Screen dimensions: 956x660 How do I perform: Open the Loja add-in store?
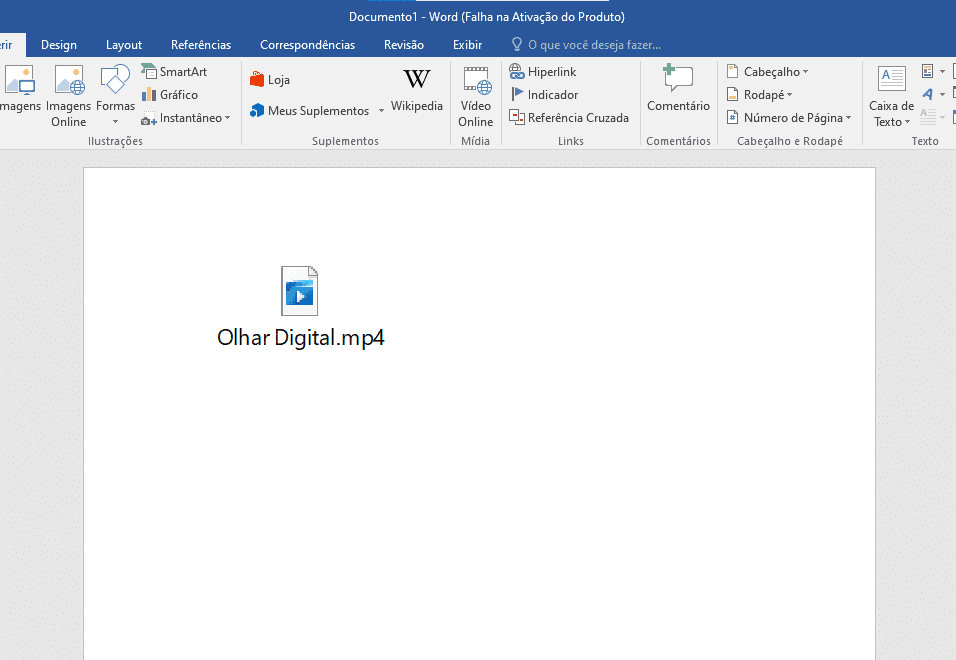pos(270,80)
